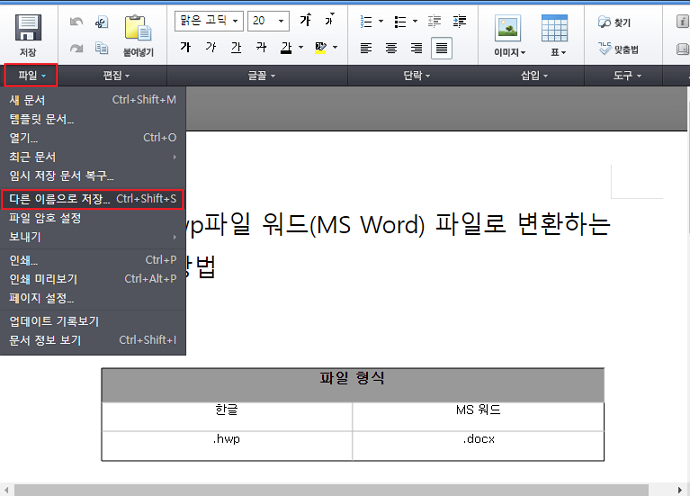Click the .docx table cell
This screenshot has width=690, height=496.
pos(478,445)
